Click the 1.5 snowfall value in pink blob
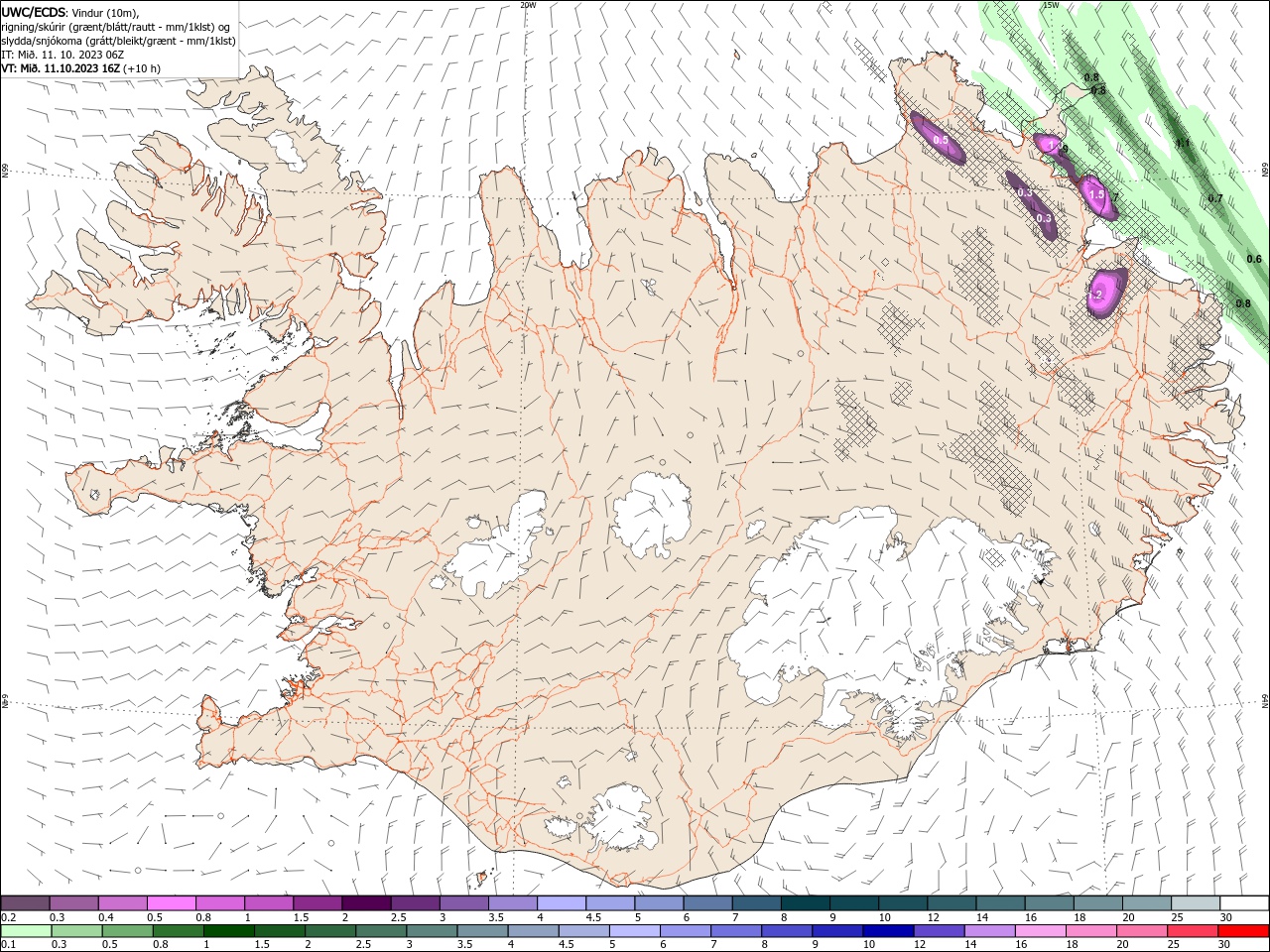 1096,194
